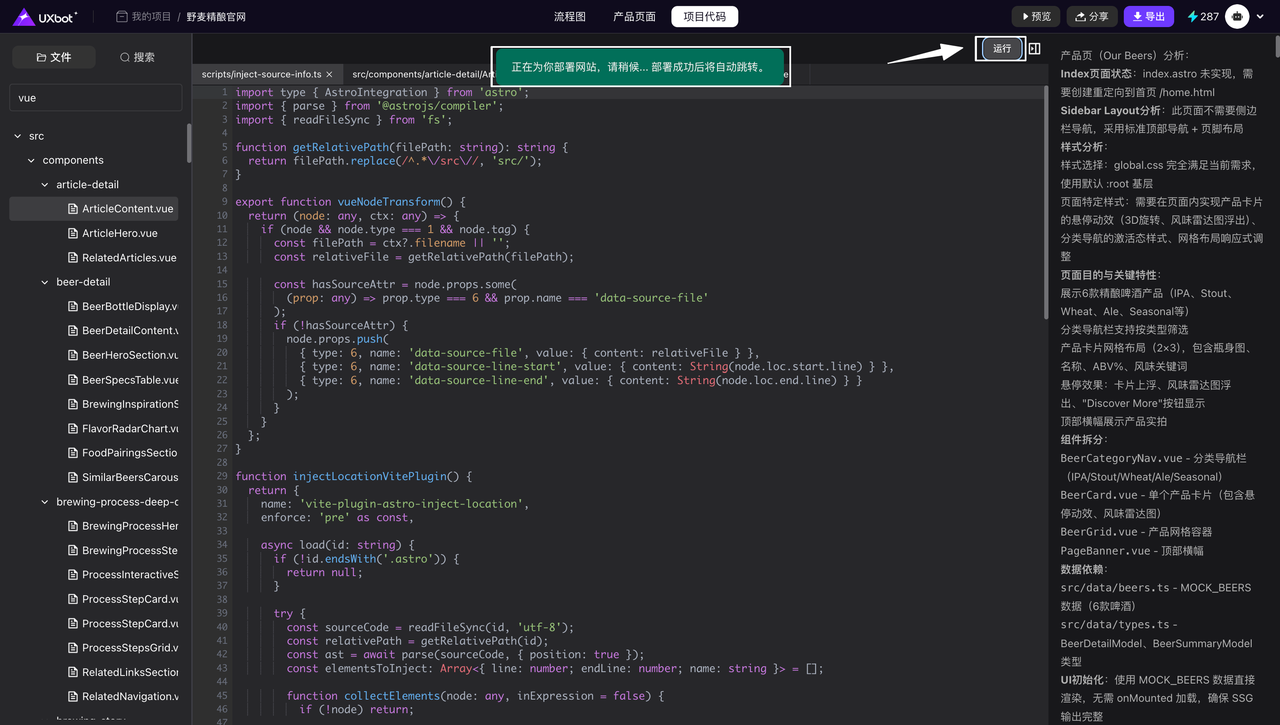The image size is (1280, 725).
Task: Expand the dropdown arrow beside the avatar
Action: click(x=1262, y=17)
